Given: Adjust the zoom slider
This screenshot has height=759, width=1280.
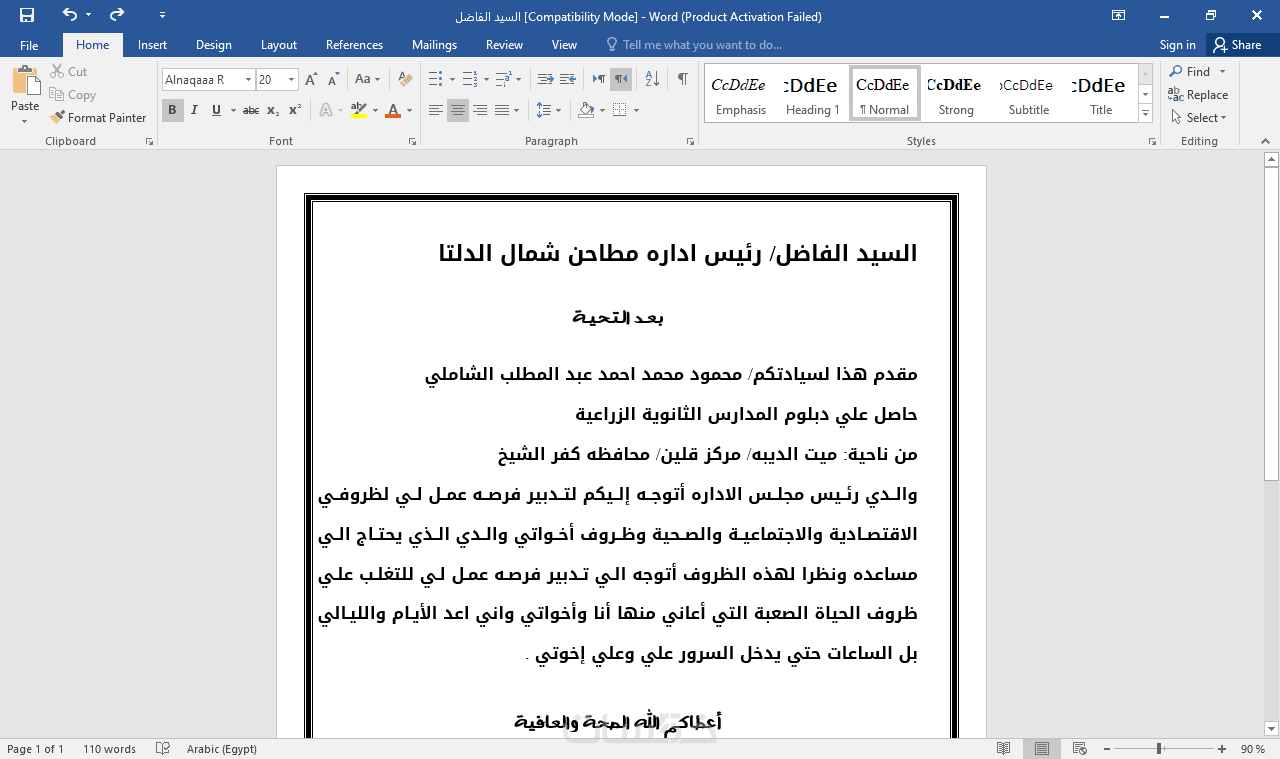Looking at the screenshot, I should click(1159, 749).
